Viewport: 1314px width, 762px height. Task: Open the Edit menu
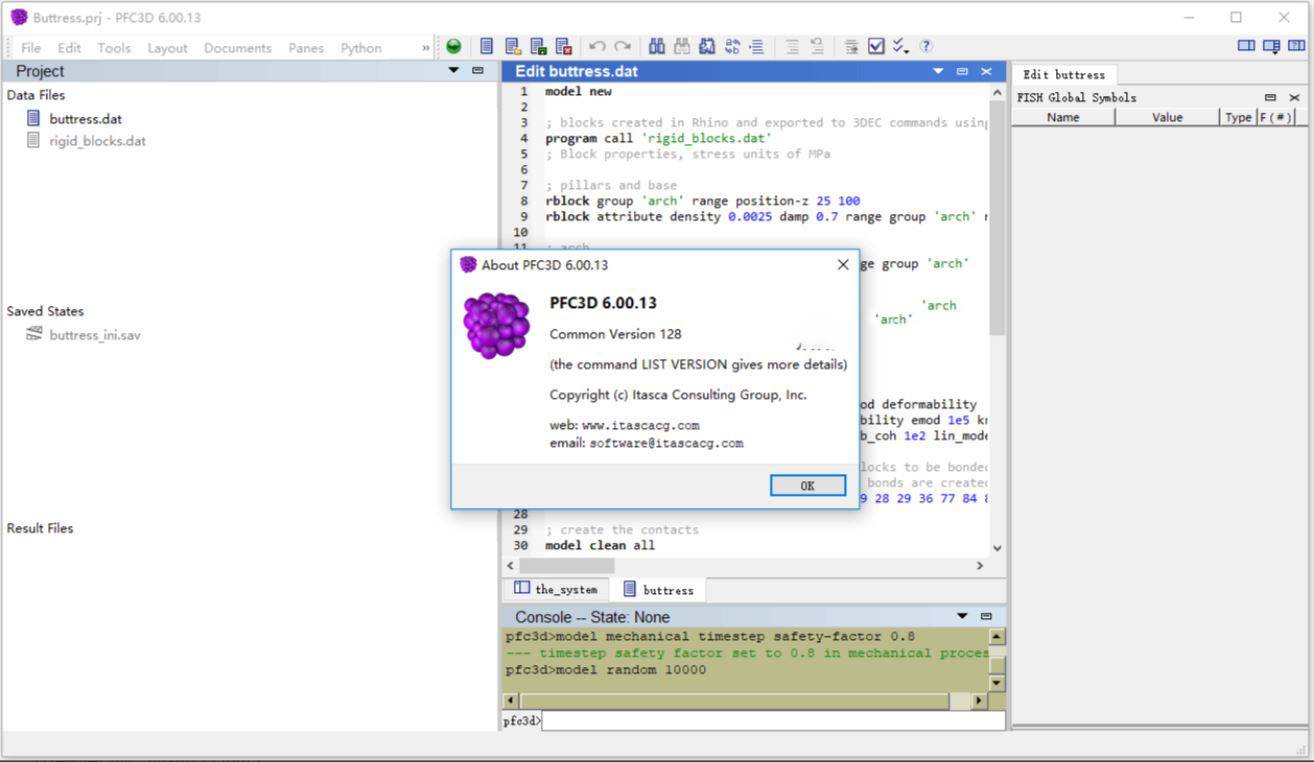tap(69, 48)
